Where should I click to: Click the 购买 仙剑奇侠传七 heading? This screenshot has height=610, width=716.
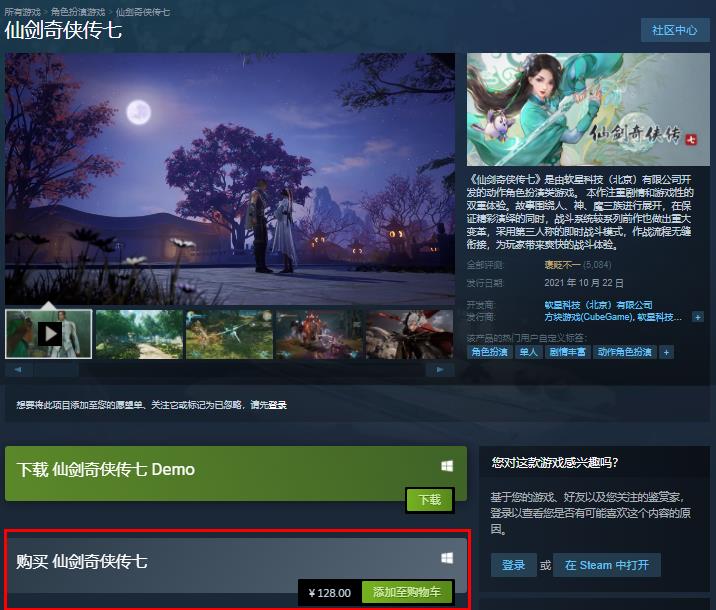82,561
